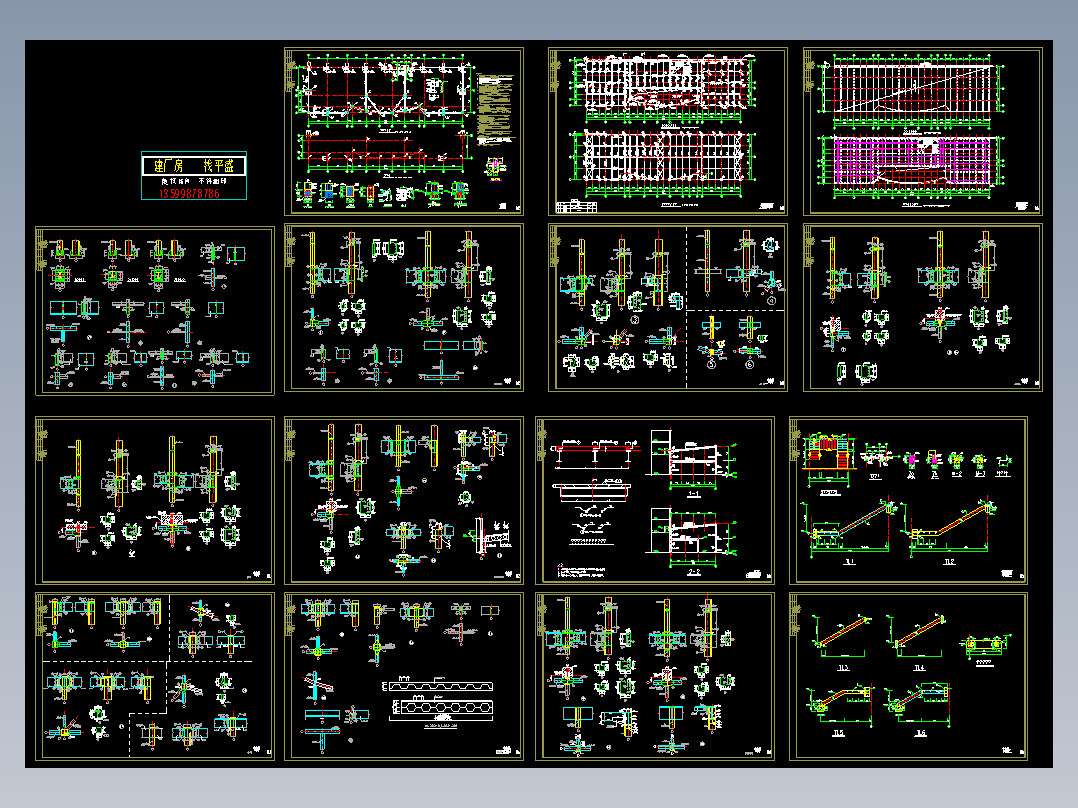1078x808 pixels.
Task: Select the TB6 stair detail
Action: point(918,708)
